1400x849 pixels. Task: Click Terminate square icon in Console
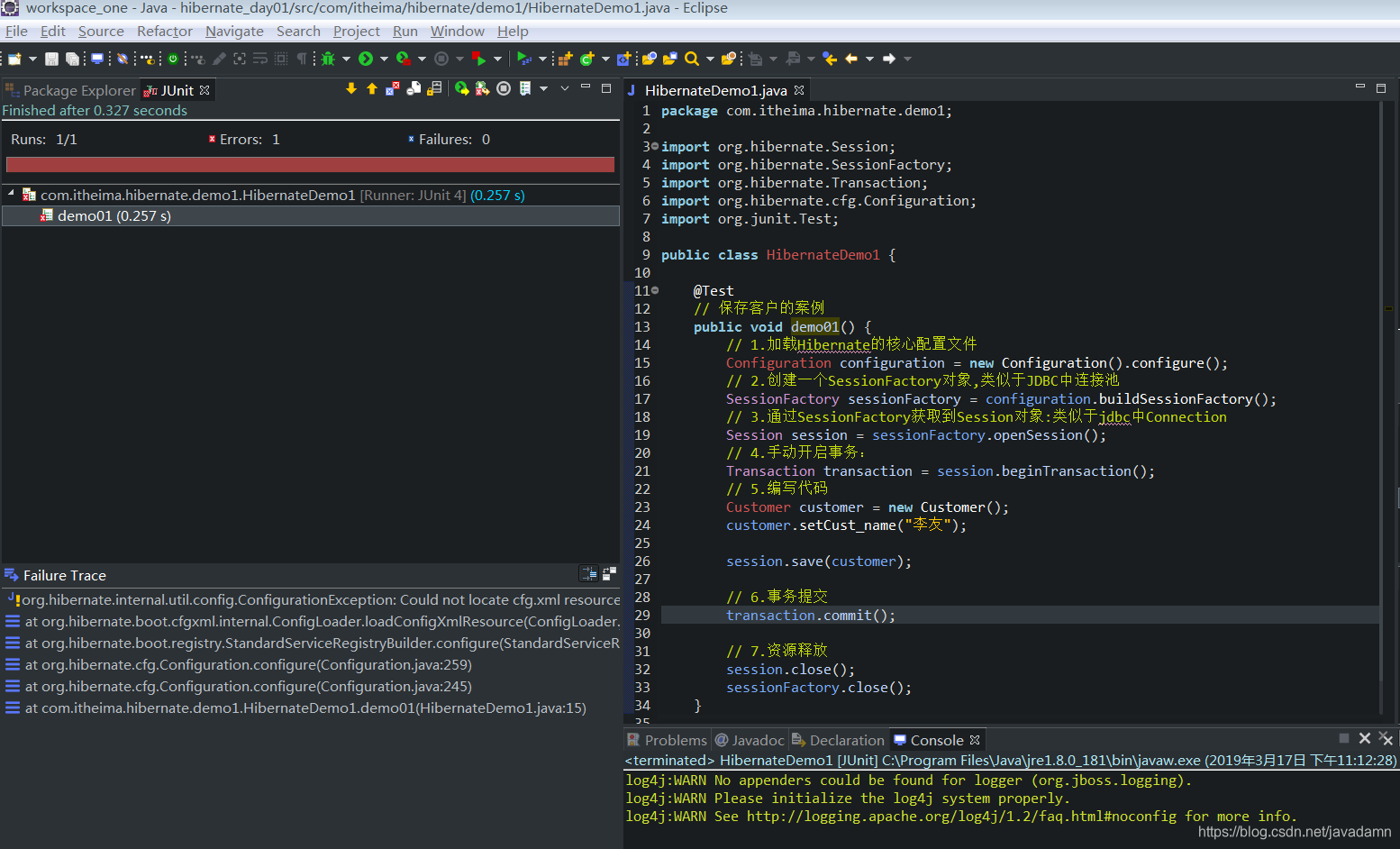pyautogui.click(x=1344, y=737)
